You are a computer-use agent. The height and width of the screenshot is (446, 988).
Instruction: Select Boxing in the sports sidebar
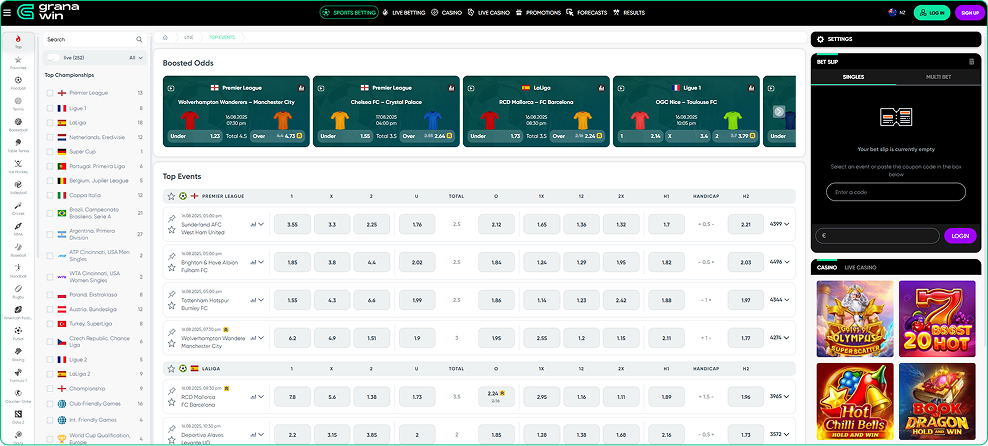click(x=18, y=354)
